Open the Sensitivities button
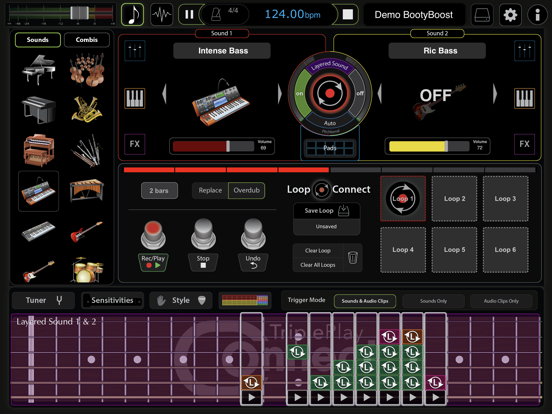 tap(112, 300)
